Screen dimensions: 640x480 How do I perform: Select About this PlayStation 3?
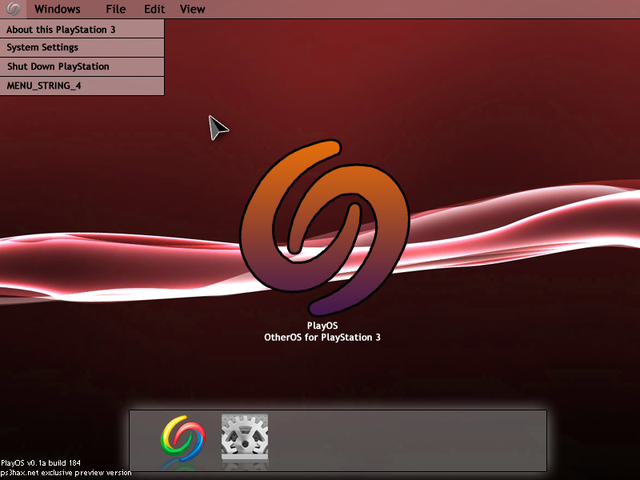(x=82, y=29)
